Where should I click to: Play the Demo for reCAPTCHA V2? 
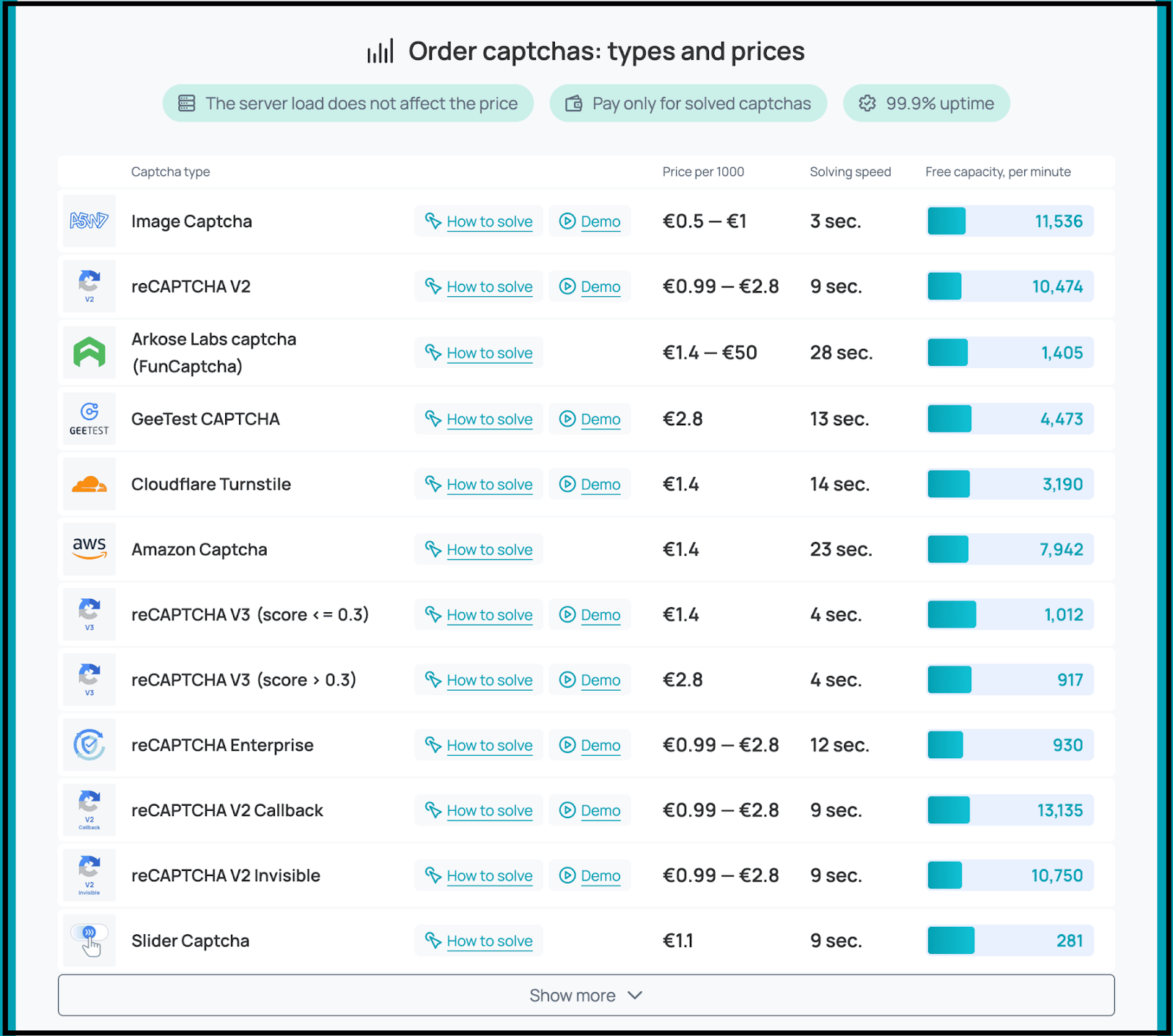point(589,286)
